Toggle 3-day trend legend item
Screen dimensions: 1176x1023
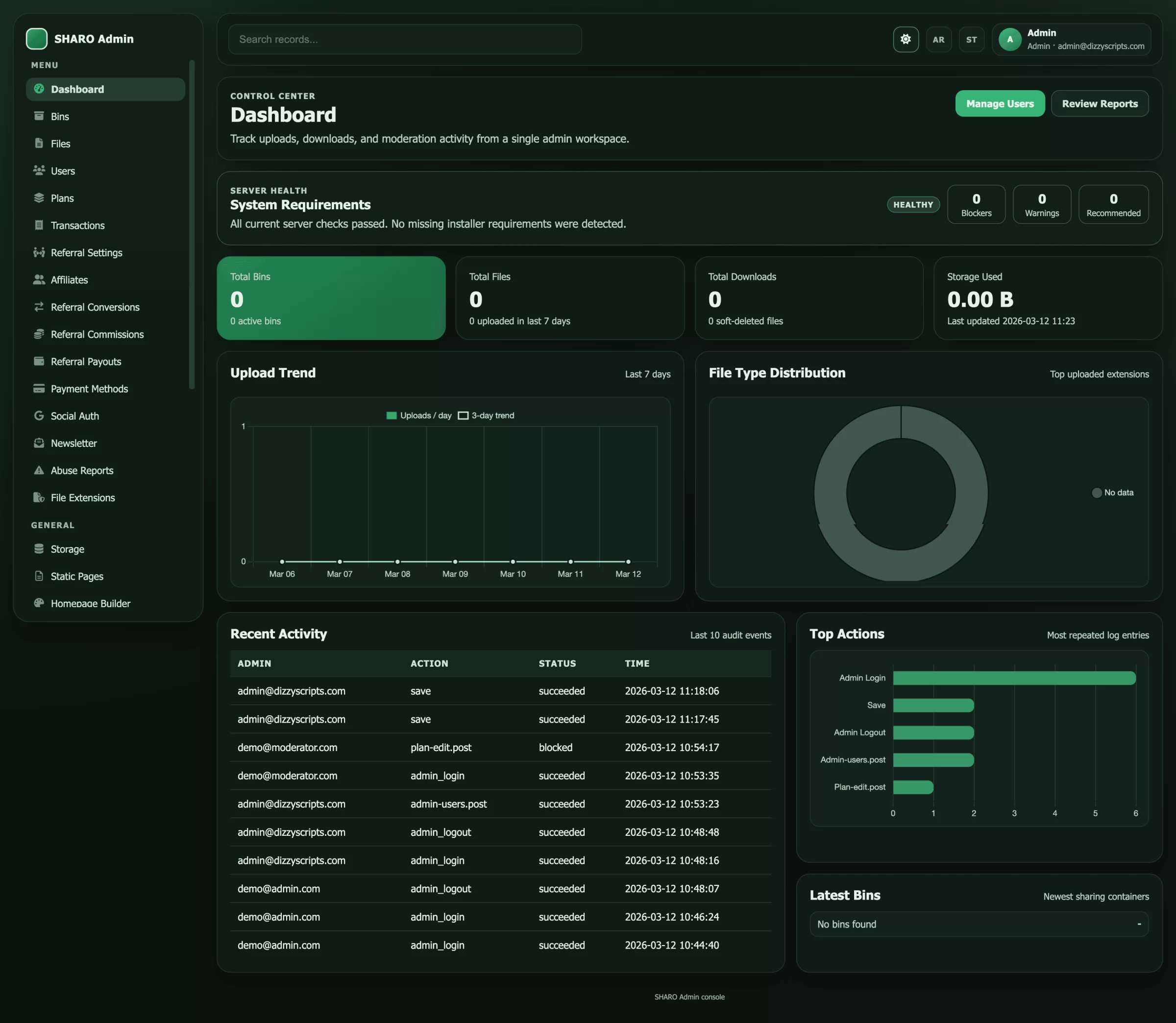[x=487, y=415]
